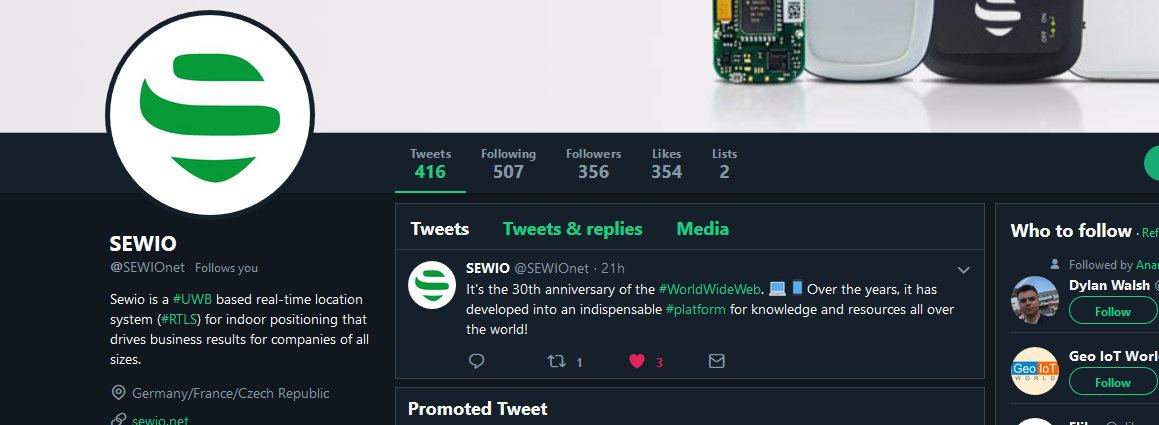View the Following count of 507
This screenshot has height=425, width=1159.
tap(508, 163)
